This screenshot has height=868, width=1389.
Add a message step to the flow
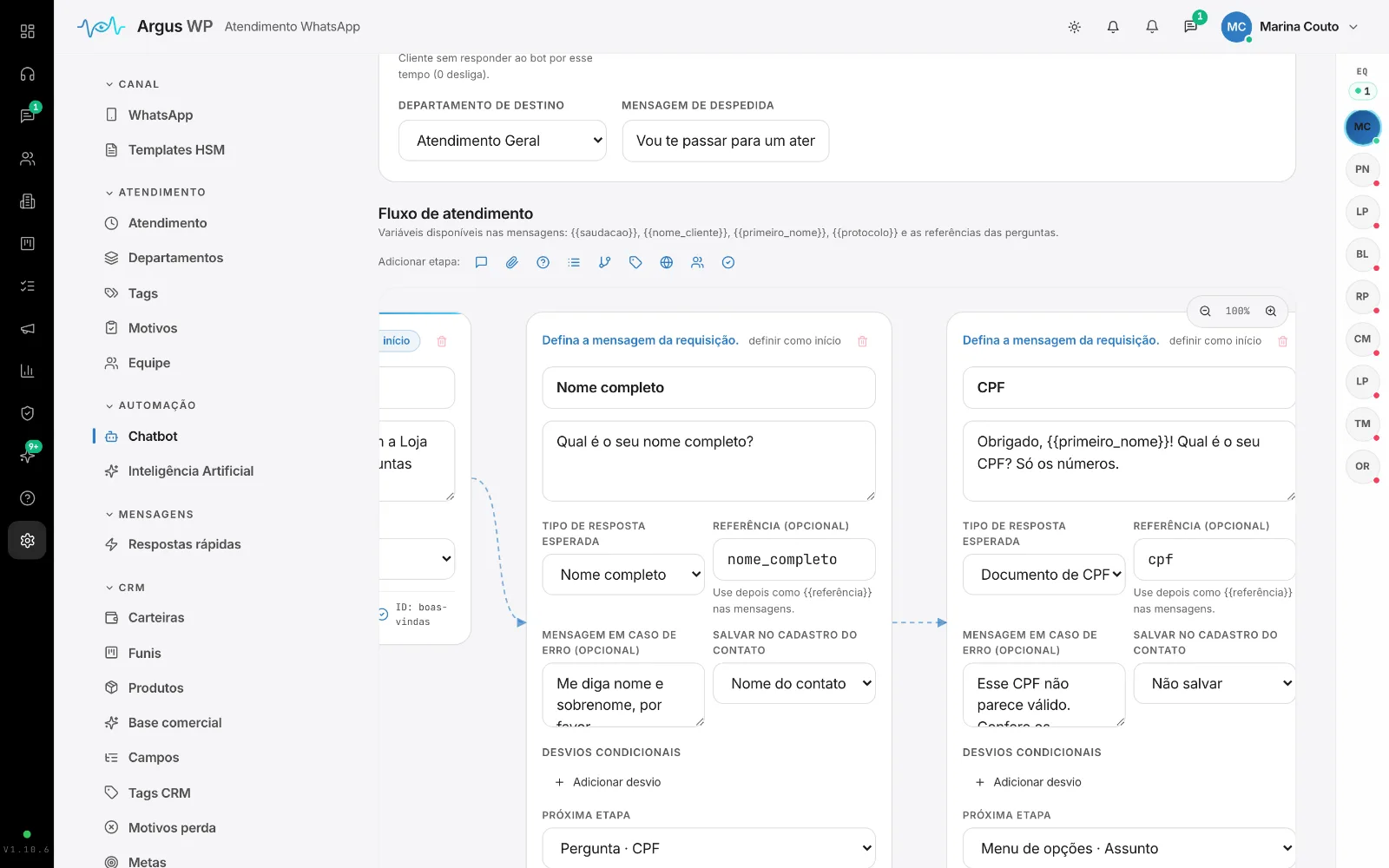pyautogui.click(x=481, y=262)
